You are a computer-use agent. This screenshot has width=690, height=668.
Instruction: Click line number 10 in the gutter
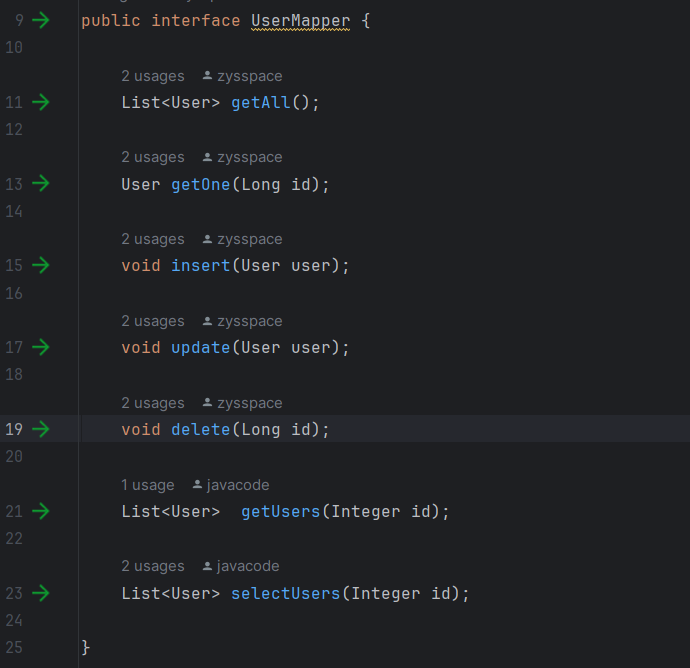[14, 48]
